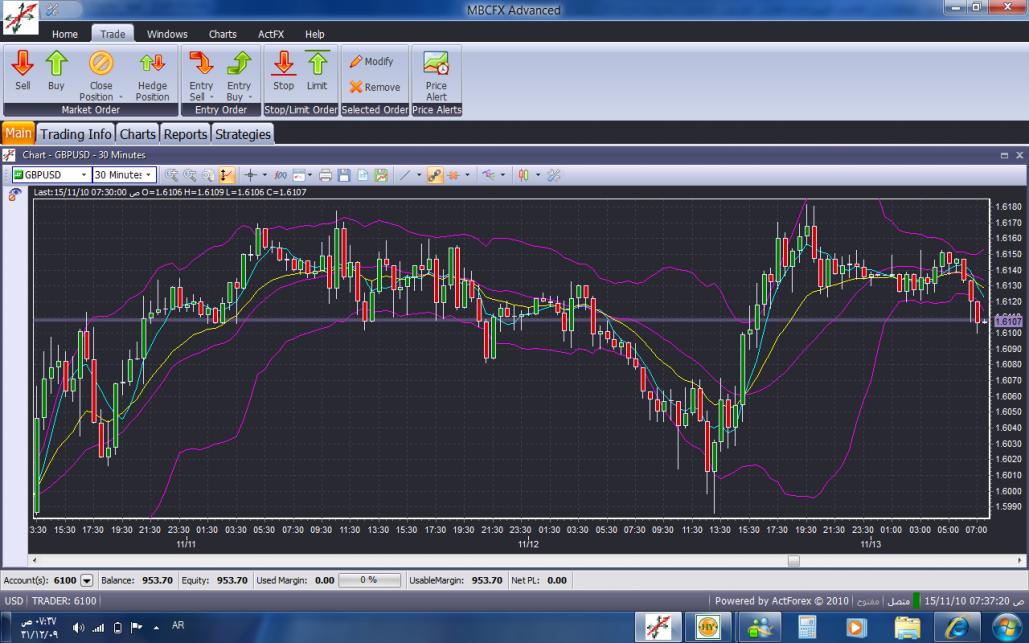Click the zoom-out magnifier on chart toolbar
1029x643 pixels.
pos(190,175)
